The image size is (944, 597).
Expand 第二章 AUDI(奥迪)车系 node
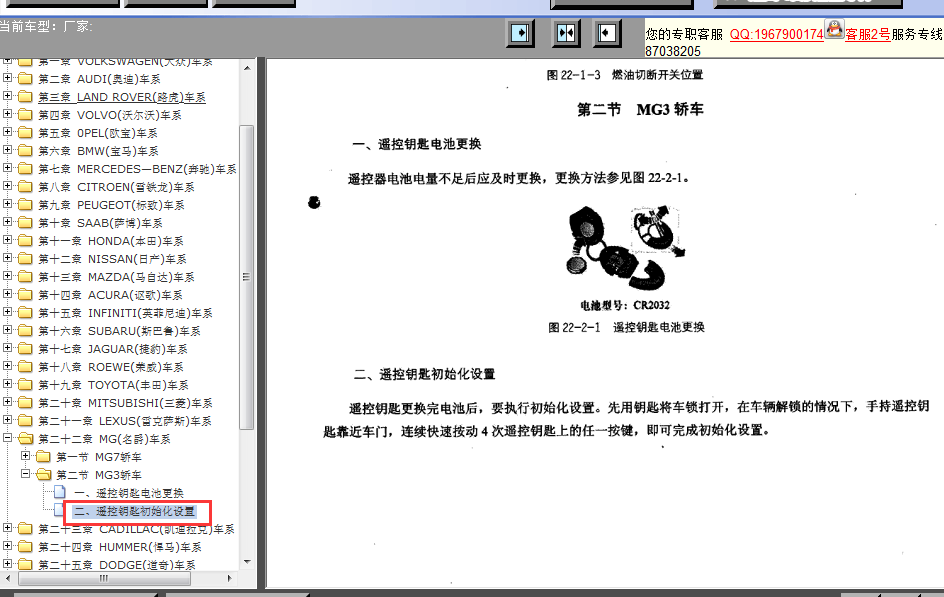[7, 78]
